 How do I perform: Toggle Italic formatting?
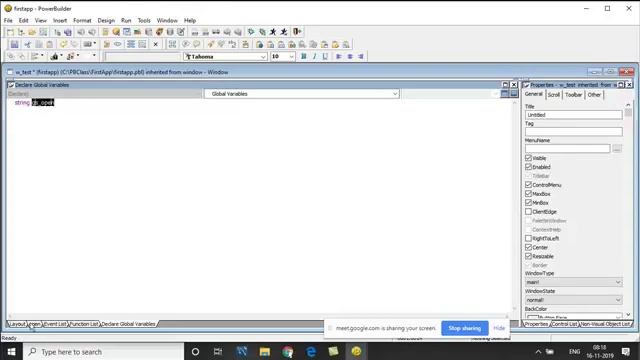pyautogui.click(x=314, y=56)
